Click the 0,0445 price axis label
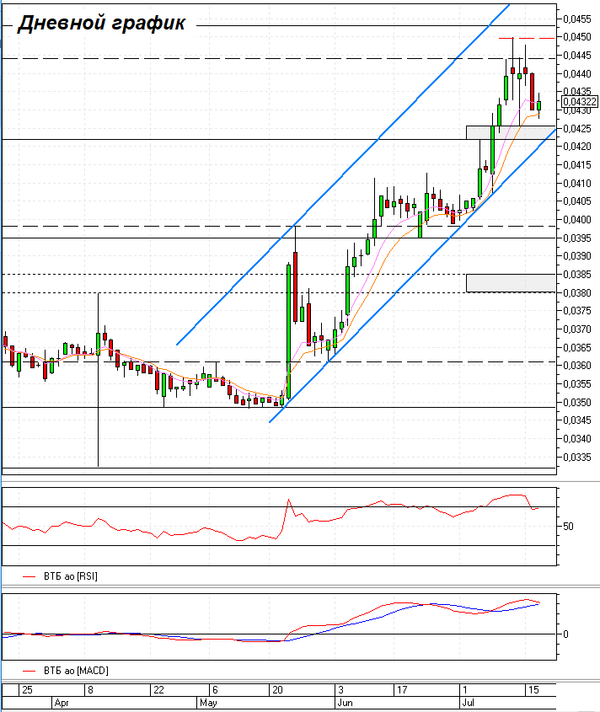The image size is (600, 712). tap(577, 55)
